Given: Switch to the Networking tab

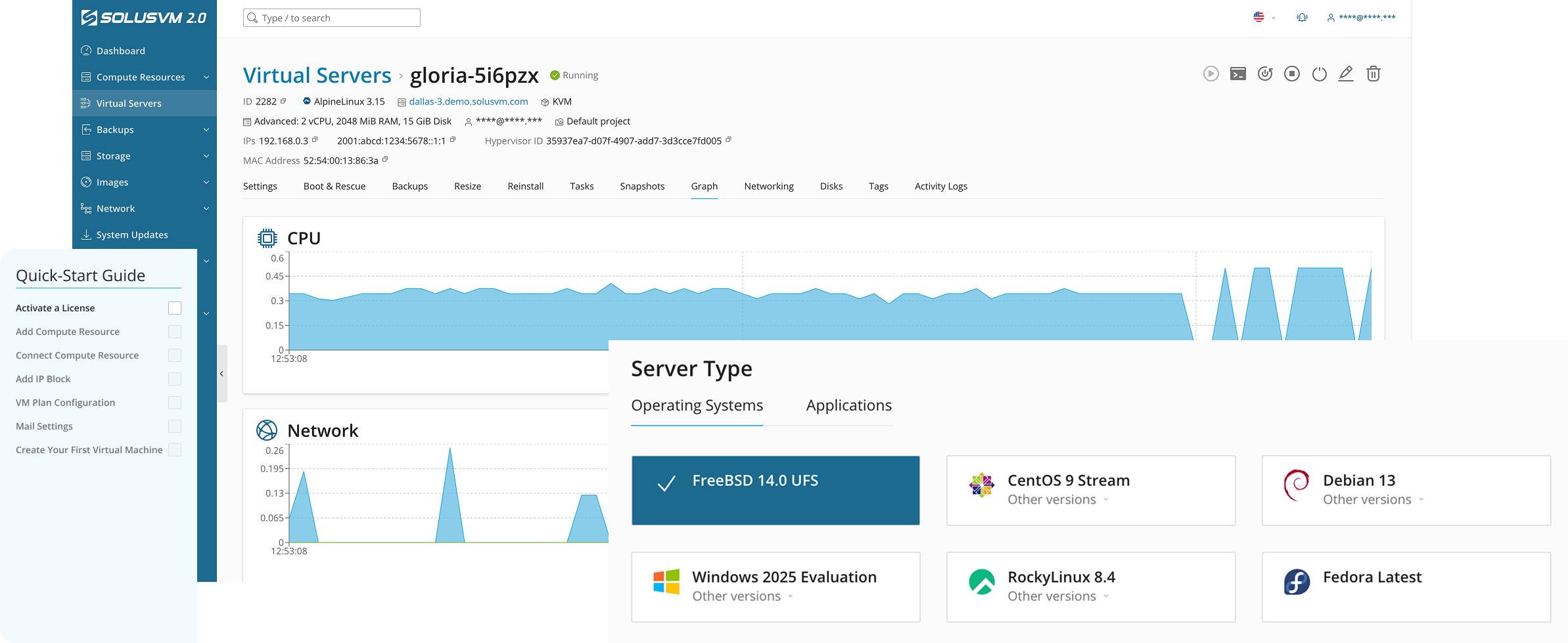Looking at the screenshot, I should point(769,187).
